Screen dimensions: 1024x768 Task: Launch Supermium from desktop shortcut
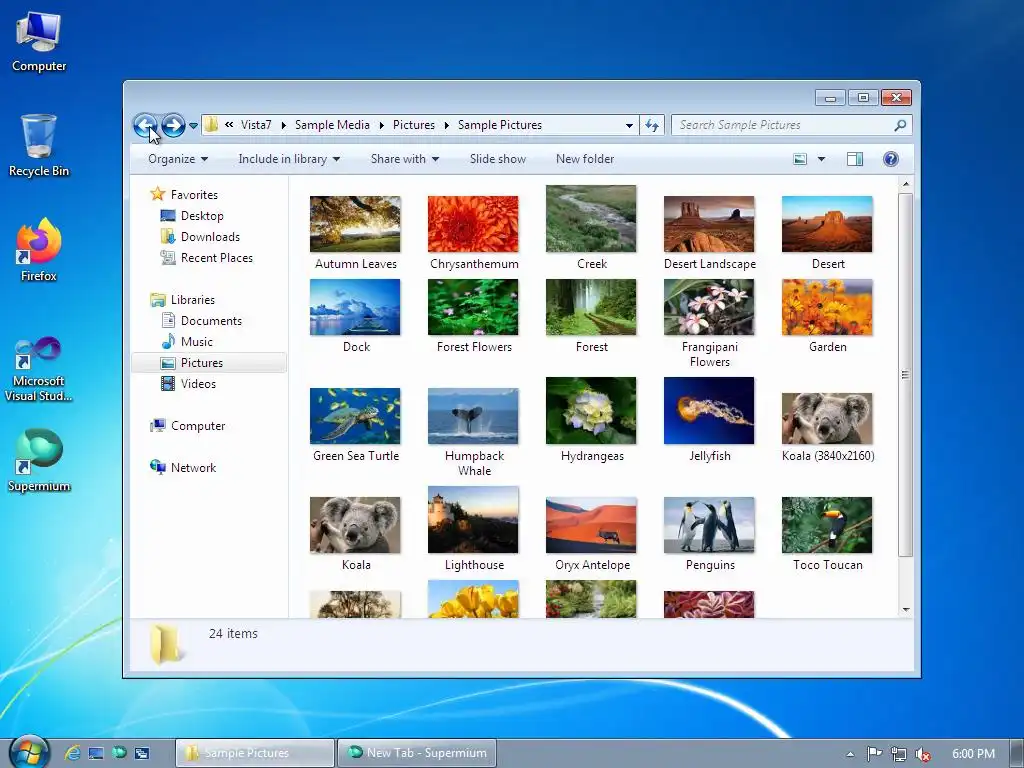(x=39, y=460)
